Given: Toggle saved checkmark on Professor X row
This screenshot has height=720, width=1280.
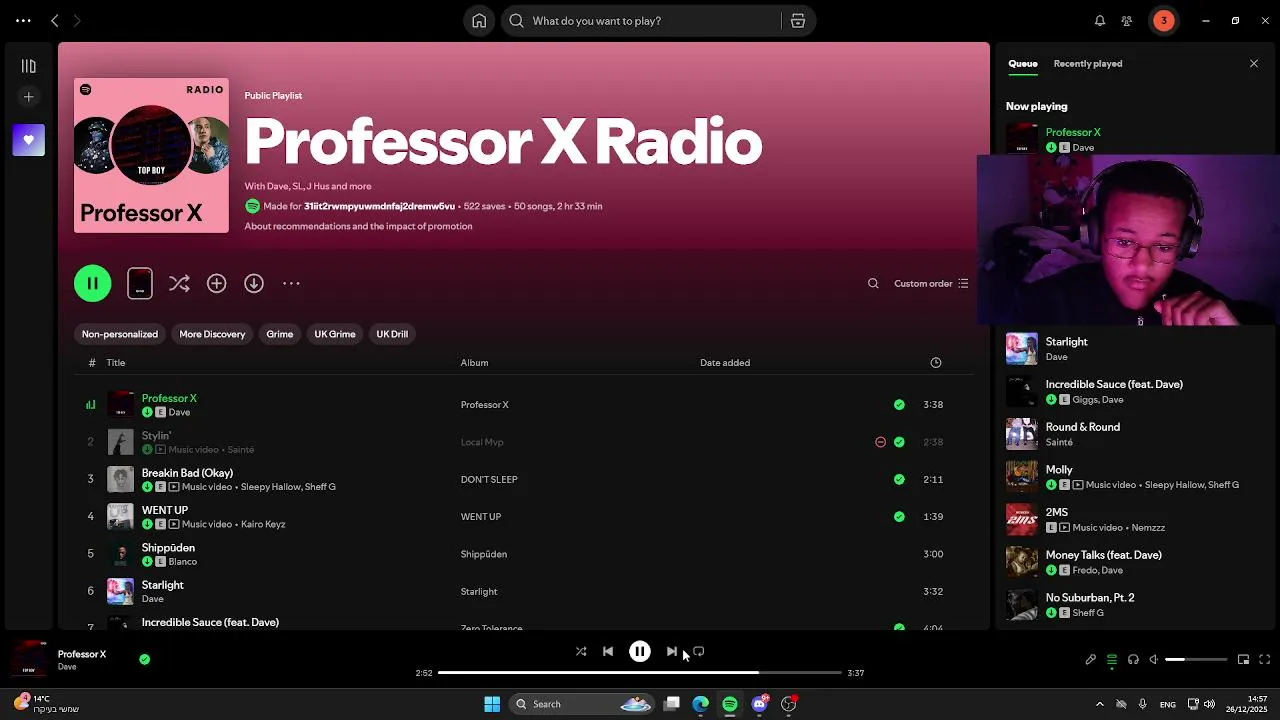Looking at the screenshot, I should (x=899, y=404).
